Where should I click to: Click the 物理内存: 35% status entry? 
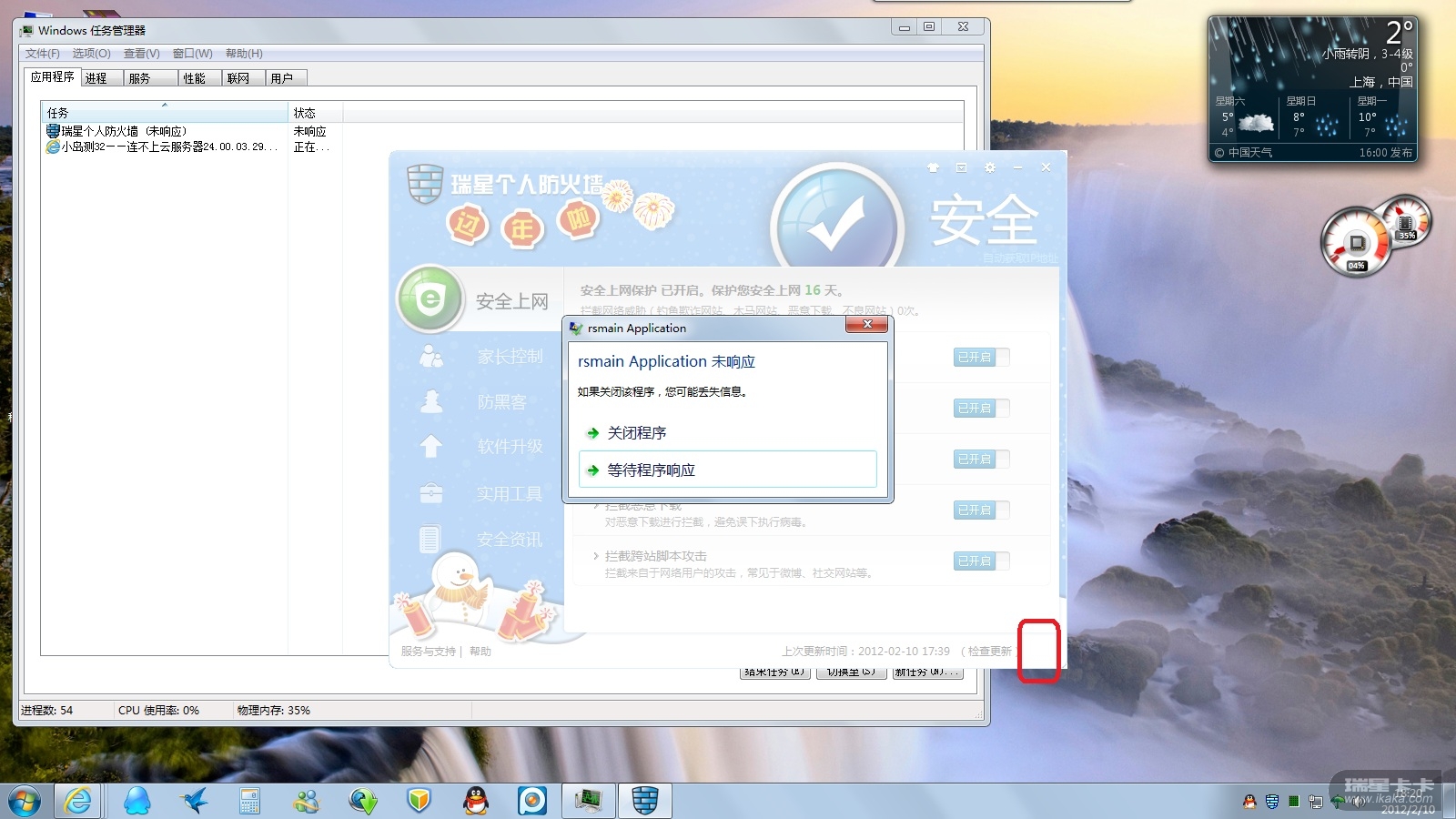[274, 711]
